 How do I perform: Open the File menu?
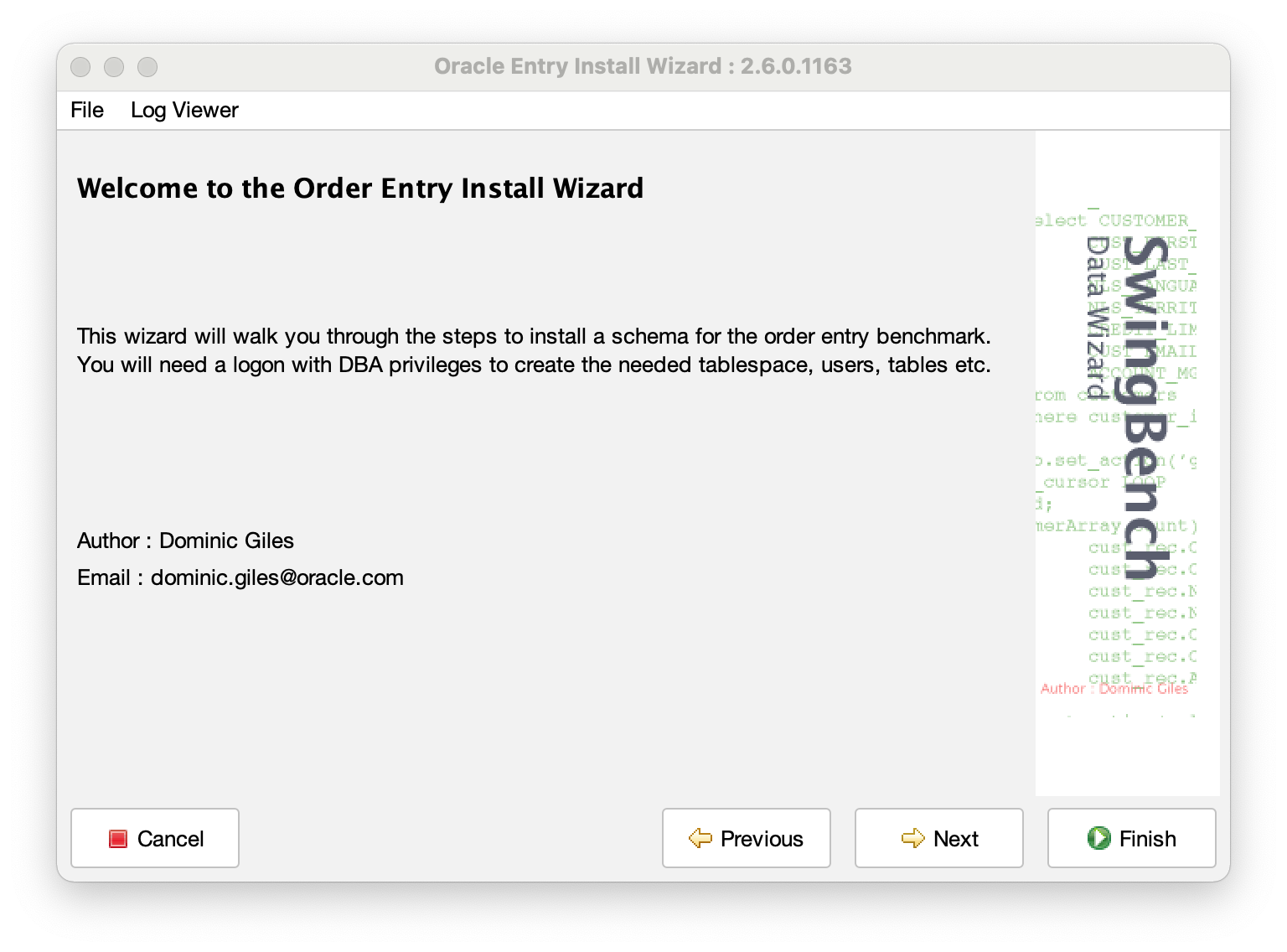(x=87, y=110)
